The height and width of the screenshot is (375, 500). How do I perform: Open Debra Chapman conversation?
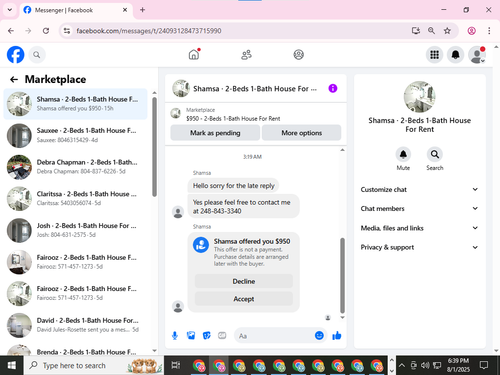coord(75,167)
